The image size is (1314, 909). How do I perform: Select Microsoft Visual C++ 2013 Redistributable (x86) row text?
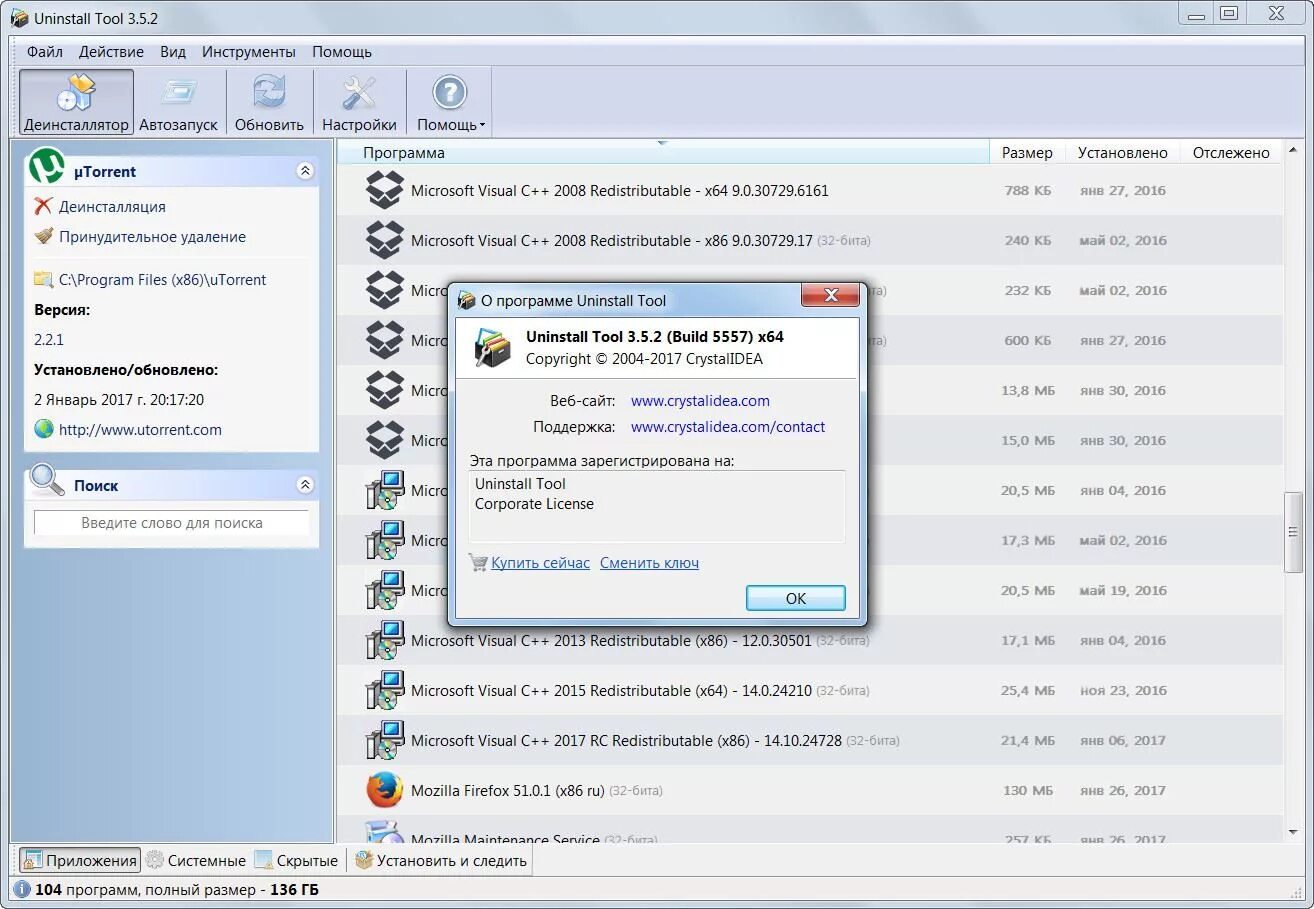point(611,640)
